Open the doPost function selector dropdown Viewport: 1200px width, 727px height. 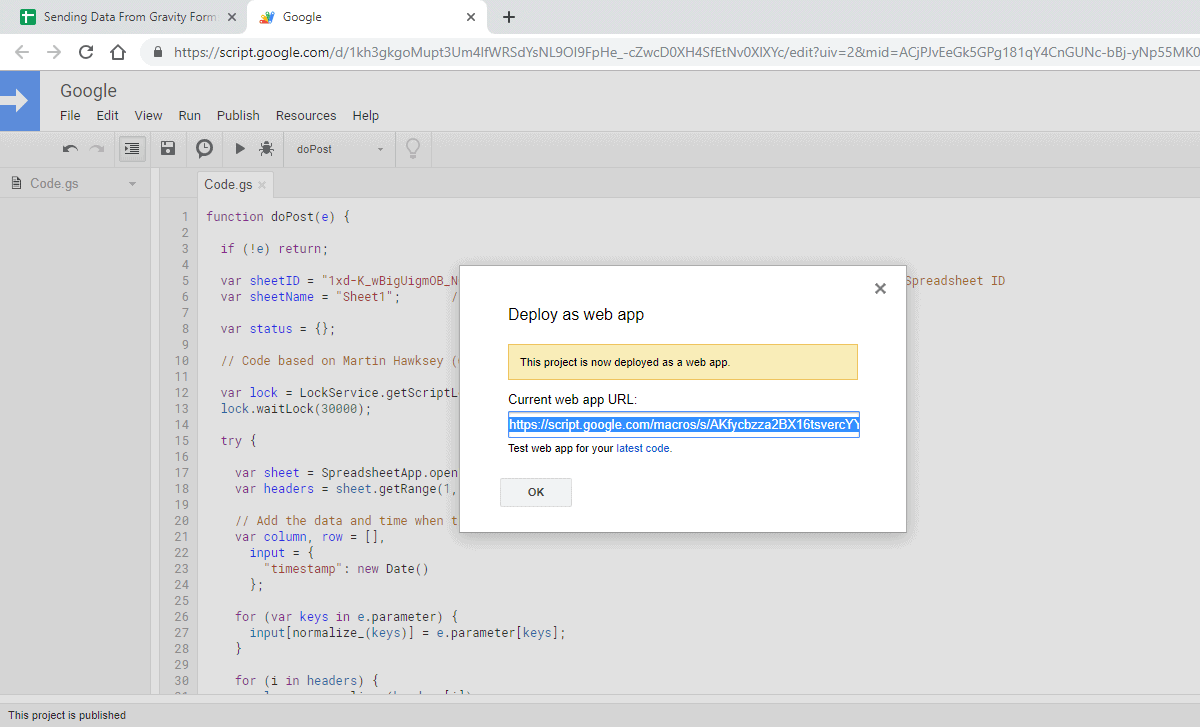pos(340,149)
